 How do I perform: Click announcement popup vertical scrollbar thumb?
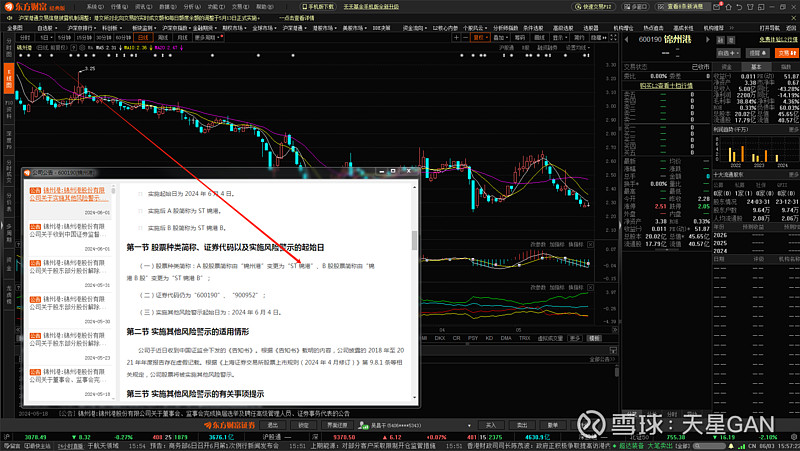(x=414, y=240)
